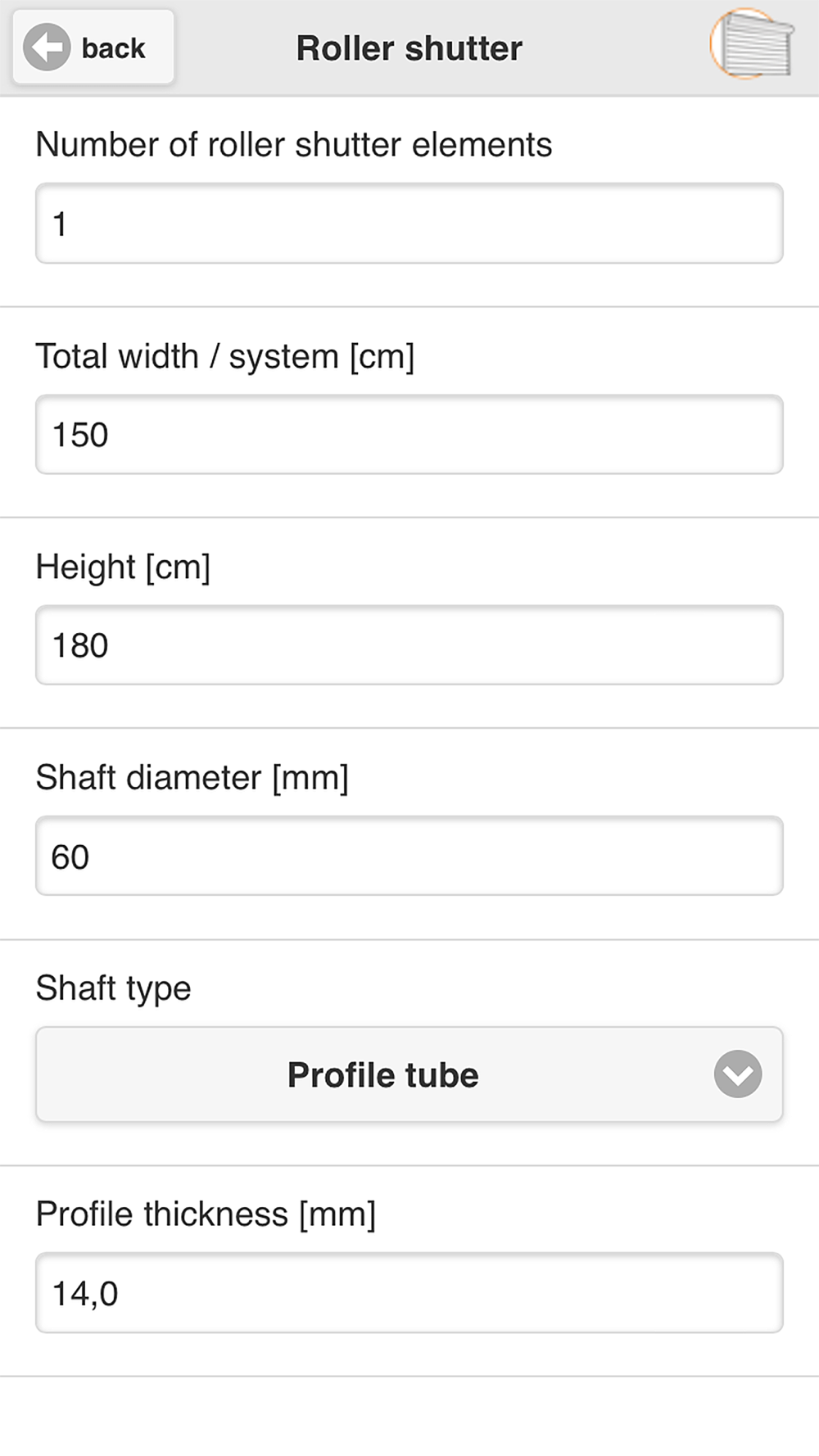The height and width of the screenshot is (1456, 819).
Task: Go back using the back button
Action: pyautogui.click(x=93, y=47)
